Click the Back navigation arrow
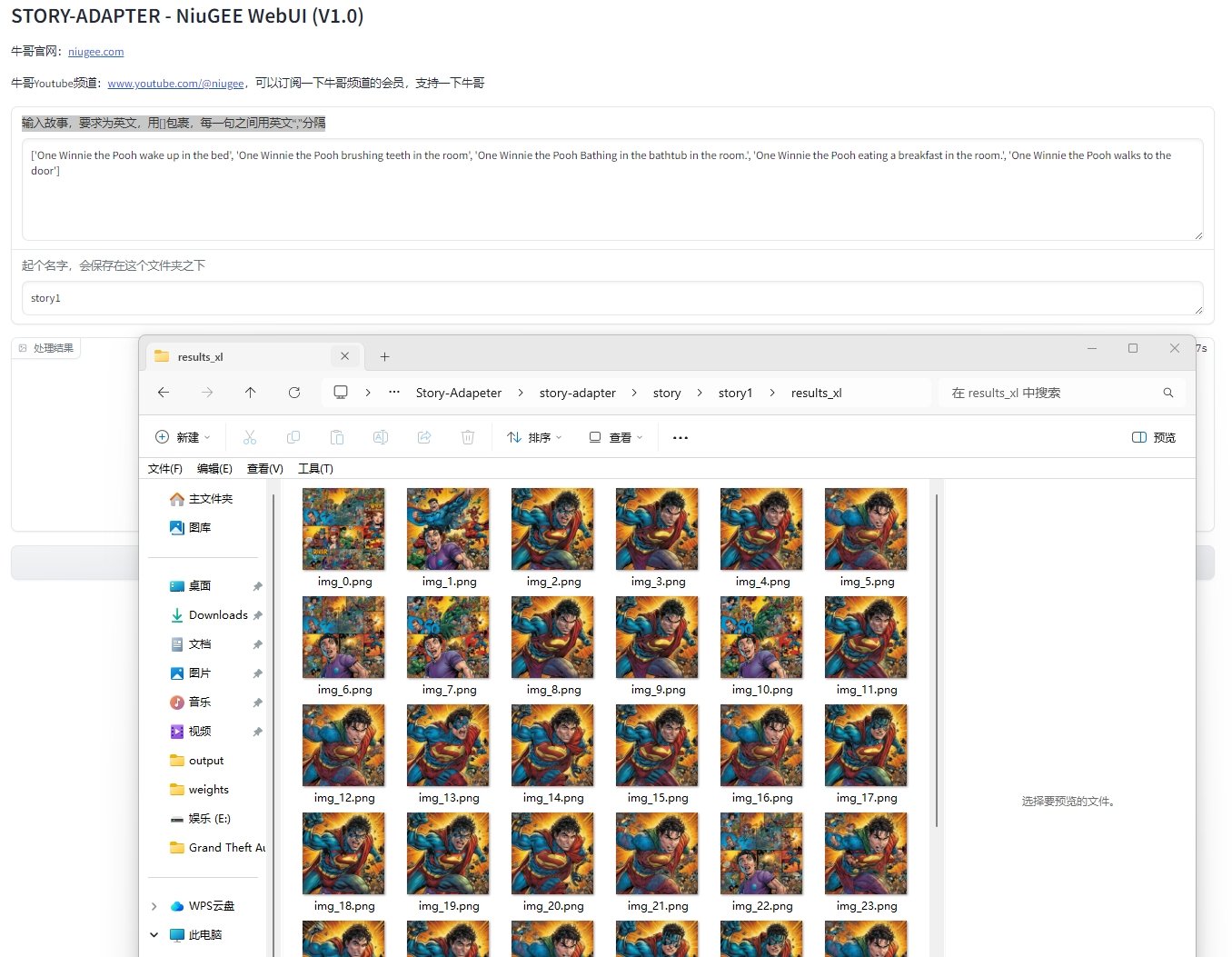The image size is (1232, 957). pos(164,393)
